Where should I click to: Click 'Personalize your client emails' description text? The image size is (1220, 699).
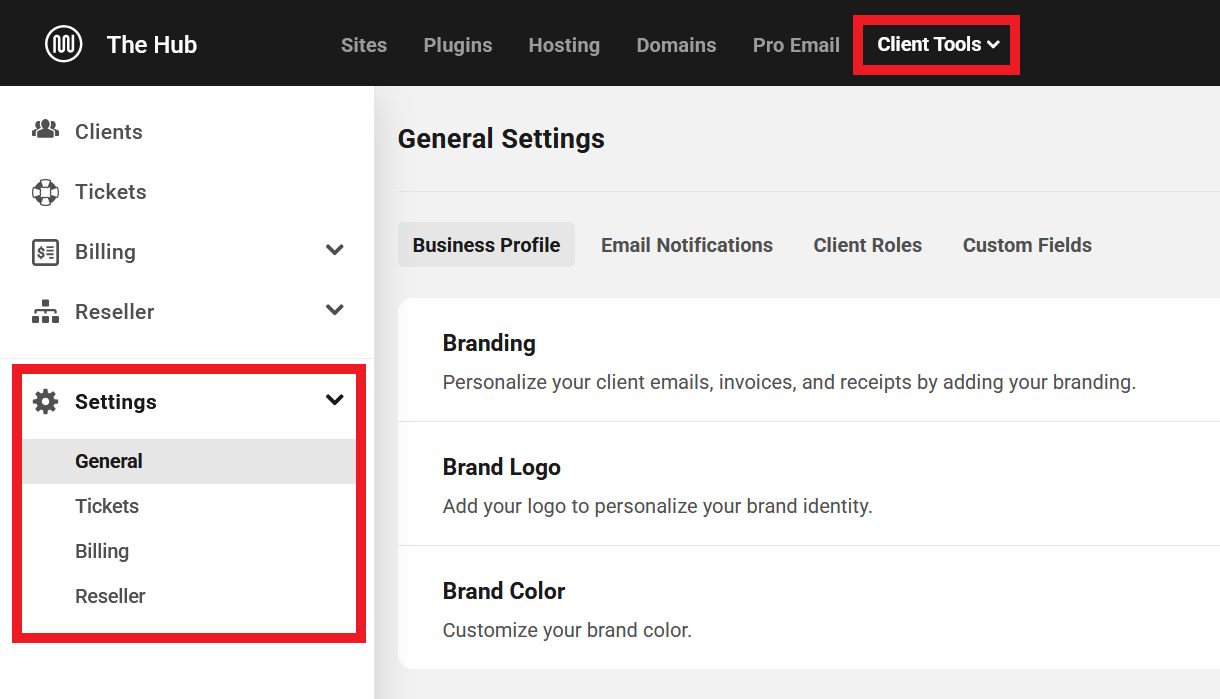coord(789,382)
